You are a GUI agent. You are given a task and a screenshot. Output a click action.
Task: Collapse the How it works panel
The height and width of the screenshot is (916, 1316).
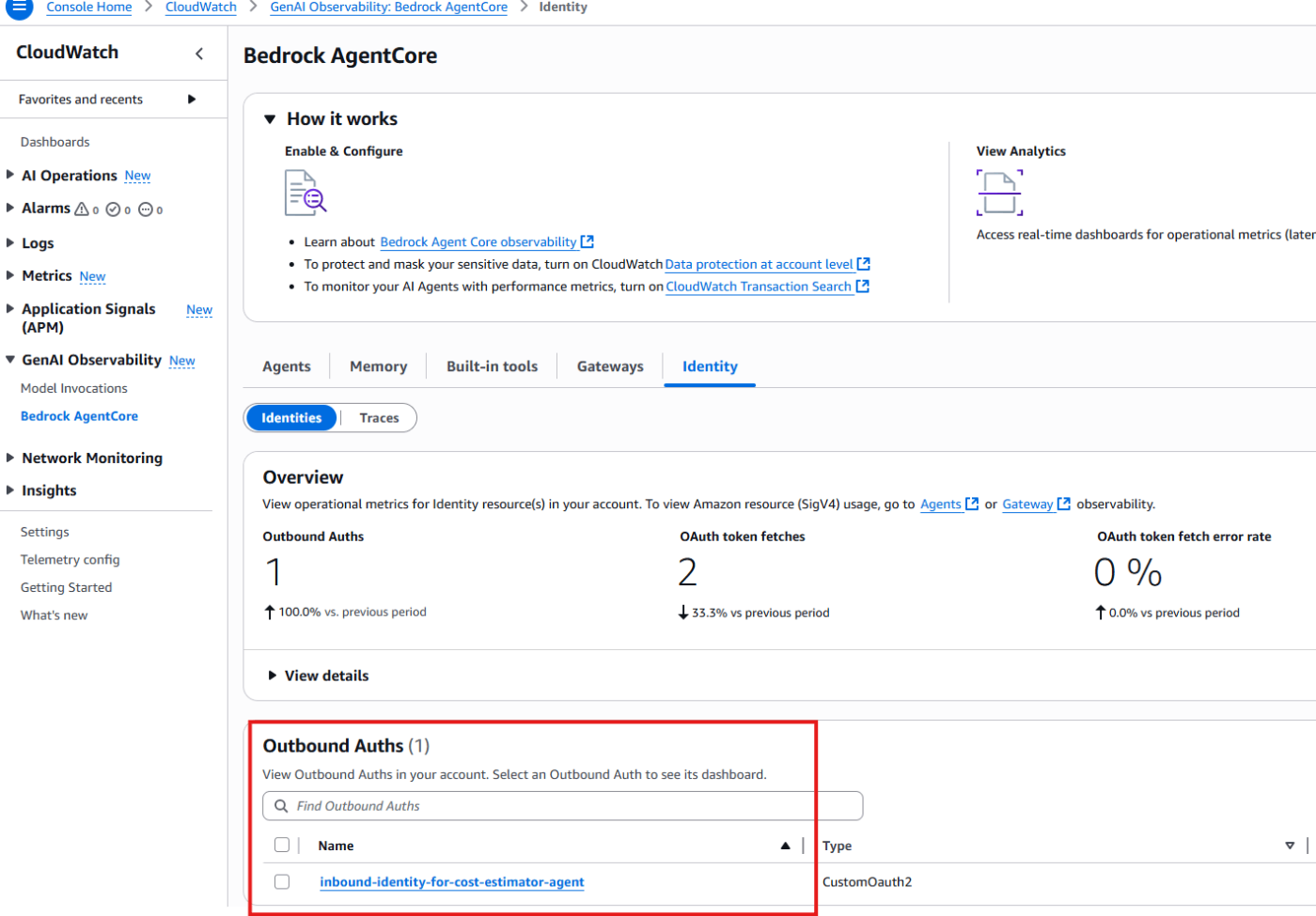click(270, 119)
